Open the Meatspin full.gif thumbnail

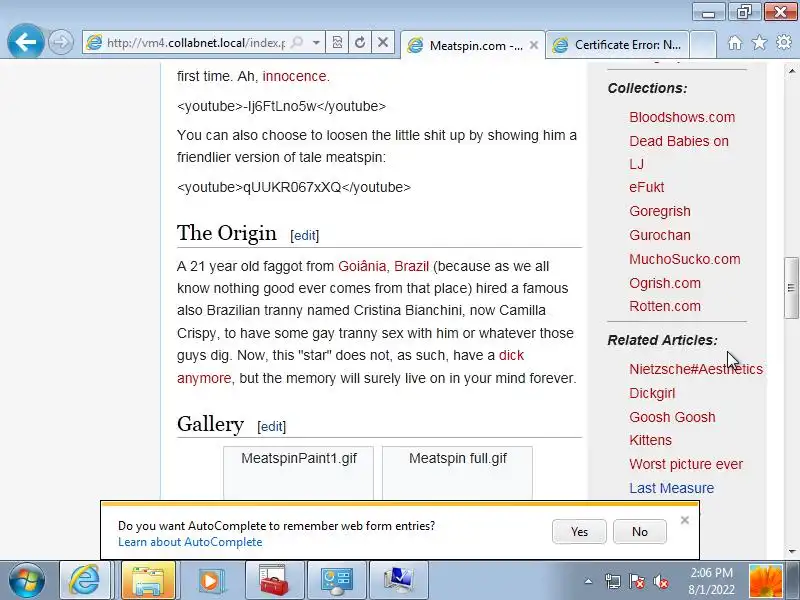[x=458, y=472]
